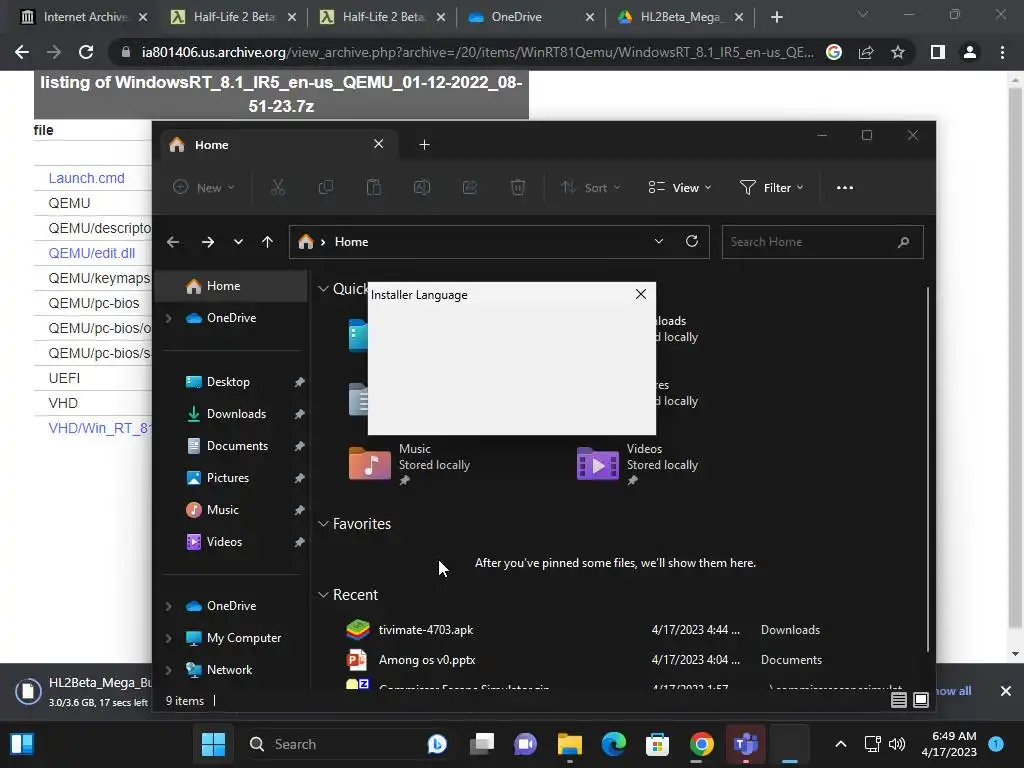
Task: Click Chrome share page icon
Action: point(866,52)
